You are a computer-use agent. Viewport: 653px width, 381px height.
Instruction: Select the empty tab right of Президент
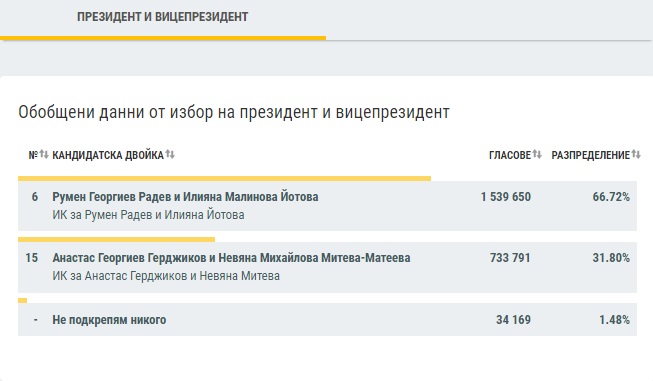(x=489, y=20)
